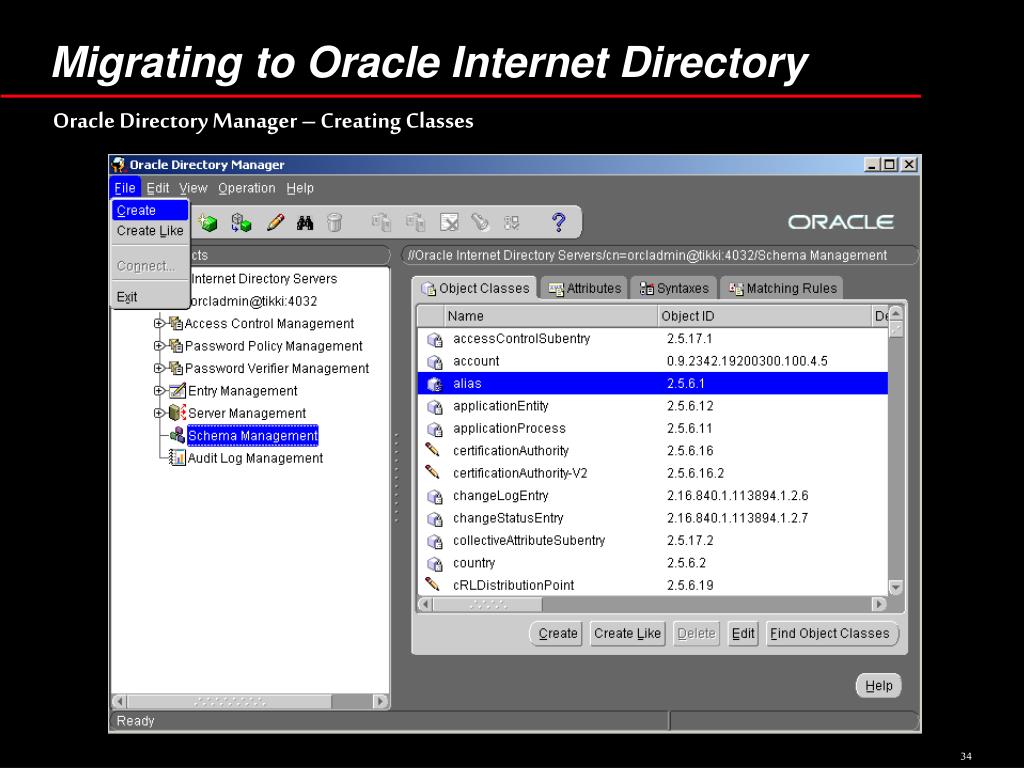Click the blue question mark Help toolbar icon
This screenshot has height=768, width=1024.
coord(558,223)
